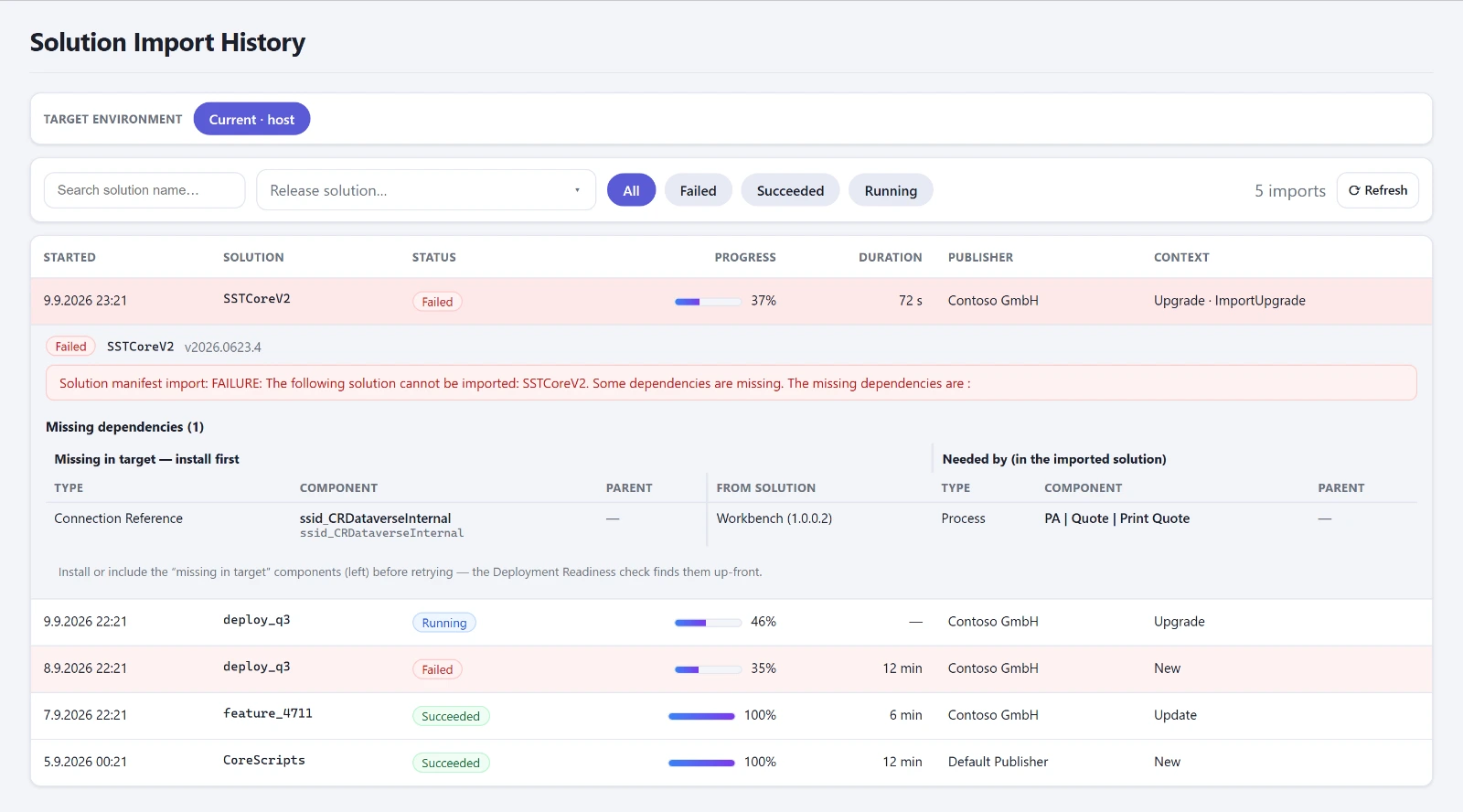This screenshot has width=1463, height=812.
Task: Click the Running status badge
Action: point(444,623)
